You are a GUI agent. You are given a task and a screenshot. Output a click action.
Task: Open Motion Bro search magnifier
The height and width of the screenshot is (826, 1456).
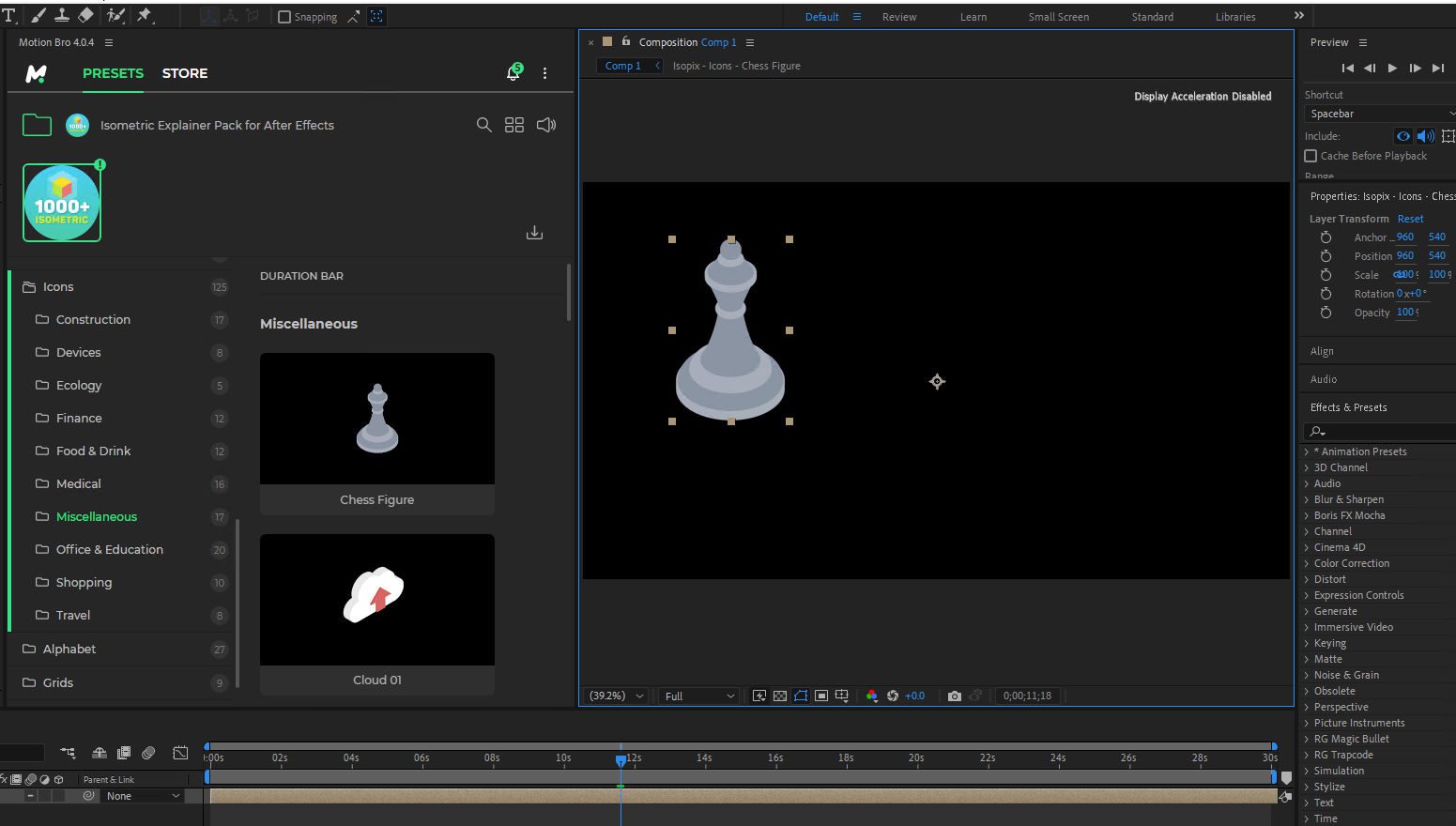(x=483, y=125)
